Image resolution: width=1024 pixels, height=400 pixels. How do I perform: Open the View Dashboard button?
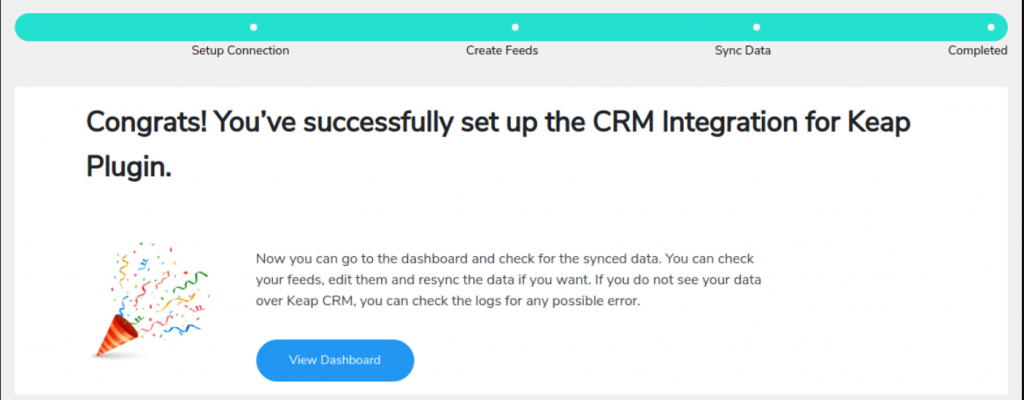tap(335, 360)
